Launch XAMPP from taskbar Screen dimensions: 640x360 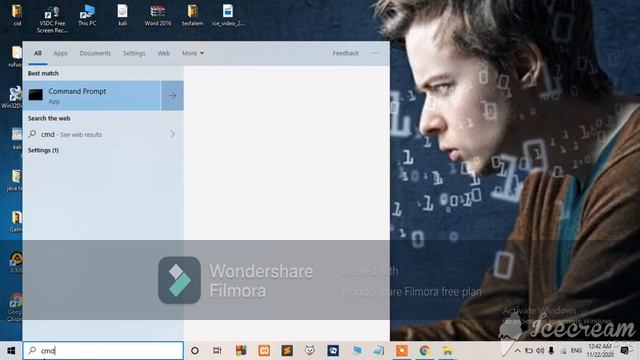click(x=264, y=351)
